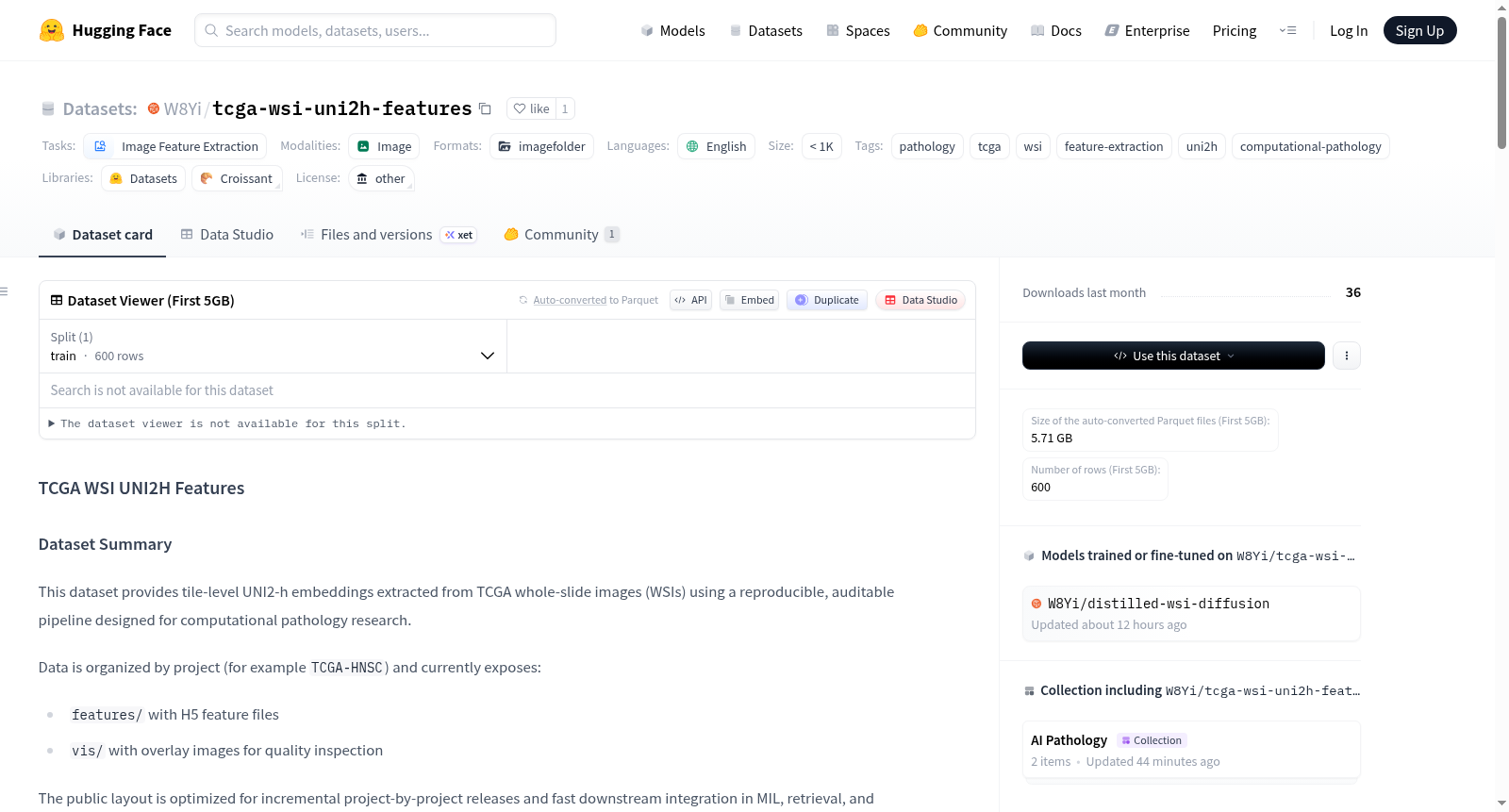
Task: Click the imagefolder format tag
Action: click(x=541, y=146)
